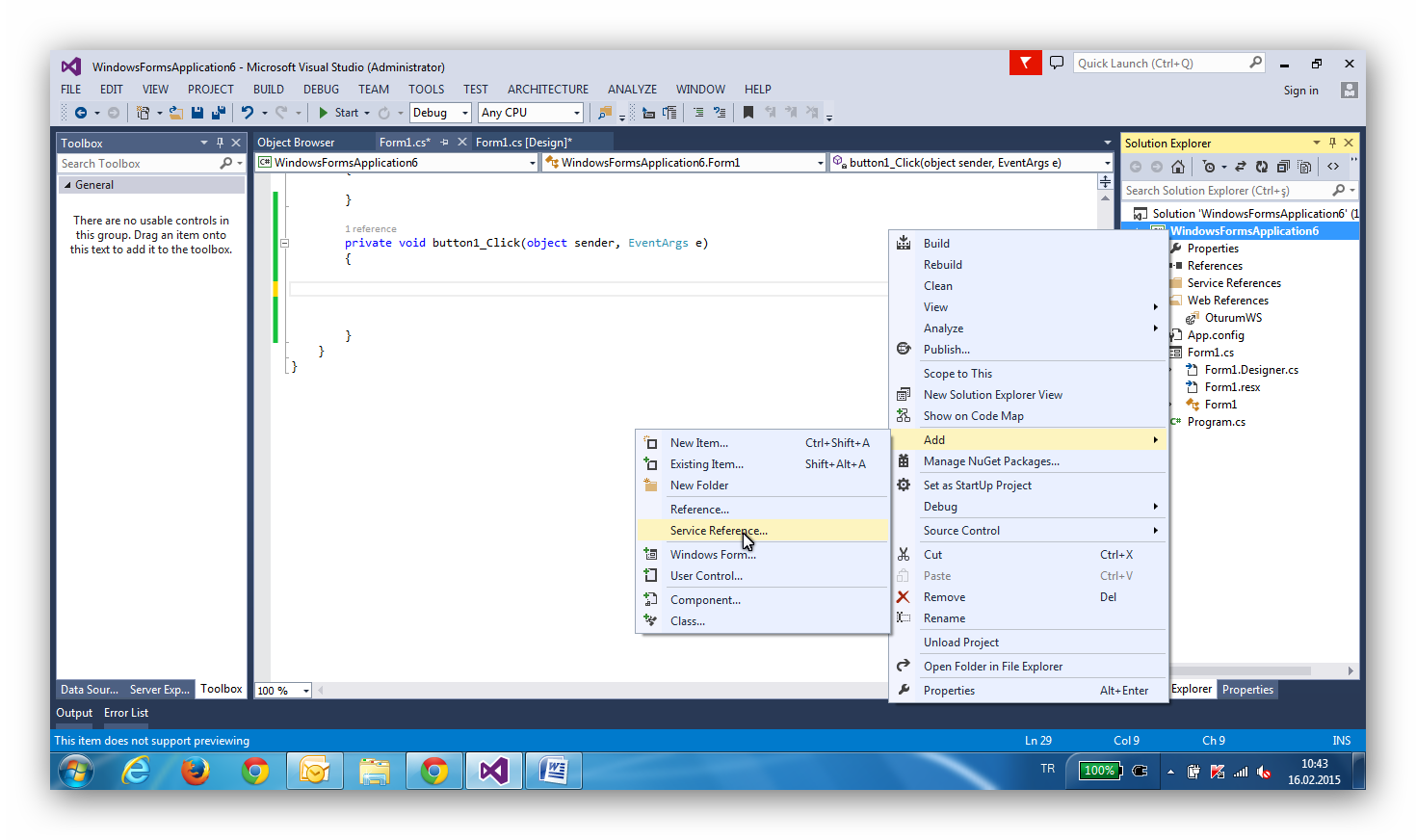
Task: Choose Service Reference from the Add menu
Action: pyautogui.click(x=720, y=530)
